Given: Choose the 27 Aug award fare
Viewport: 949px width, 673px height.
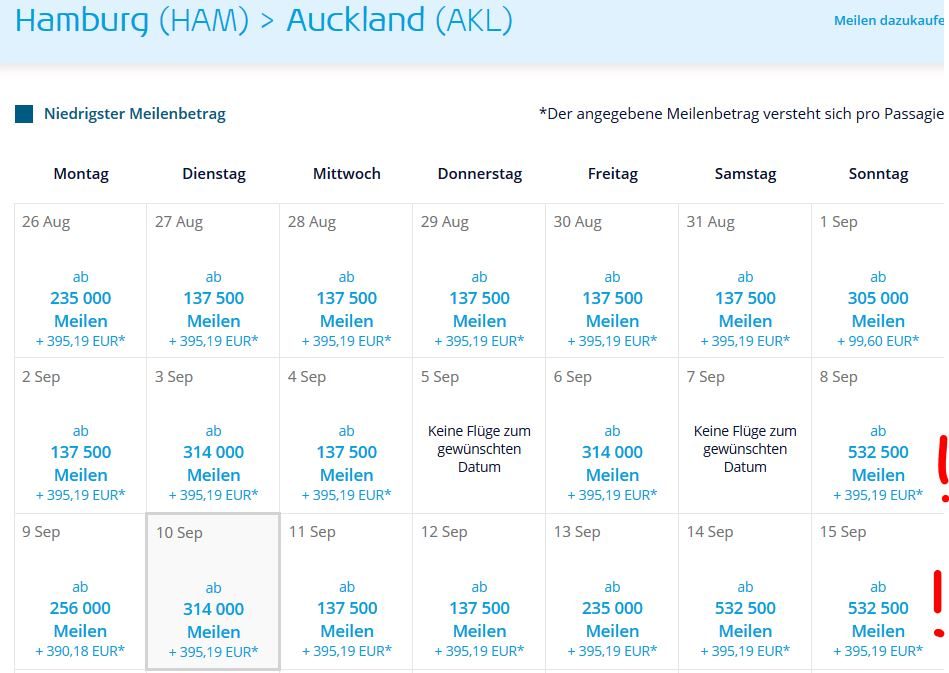Looking at the screenshot, I should 213,281.
